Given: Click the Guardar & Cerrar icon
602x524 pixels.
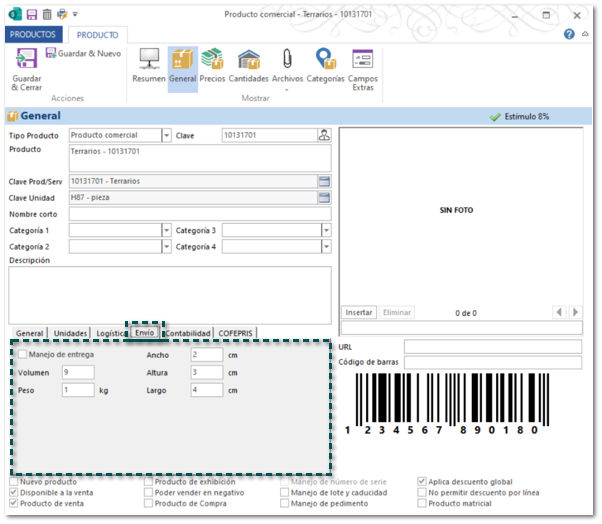Looking at the screenshot, I should (x=27, y=59).
